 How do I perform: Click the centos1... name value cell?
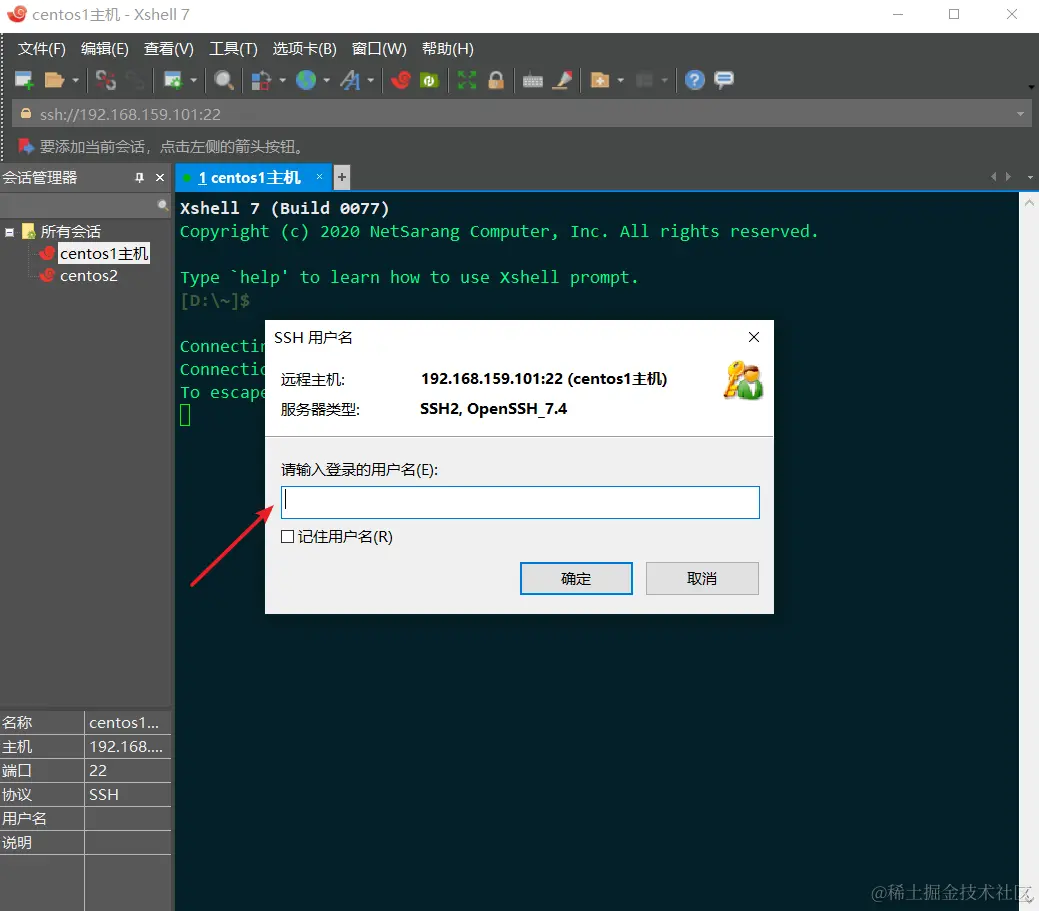click(128, 723)
